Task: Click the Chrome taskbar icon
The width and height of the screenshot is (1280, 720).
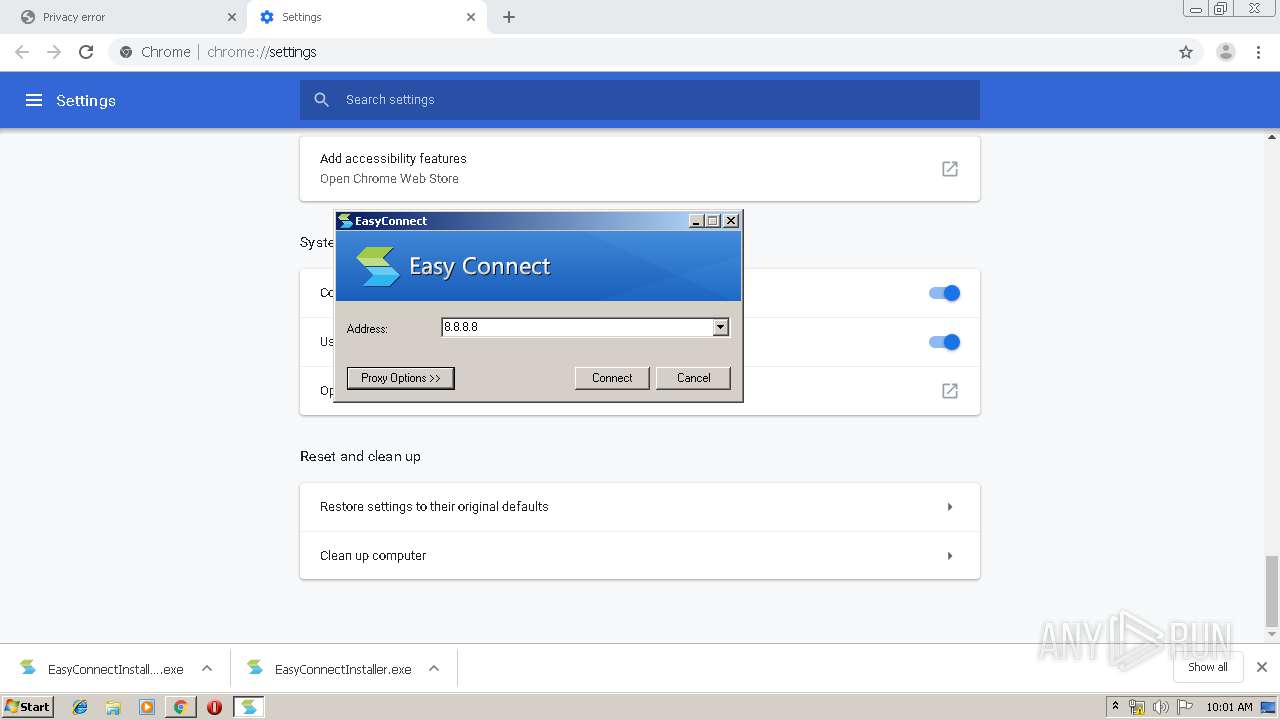Action: click(180, 707)
